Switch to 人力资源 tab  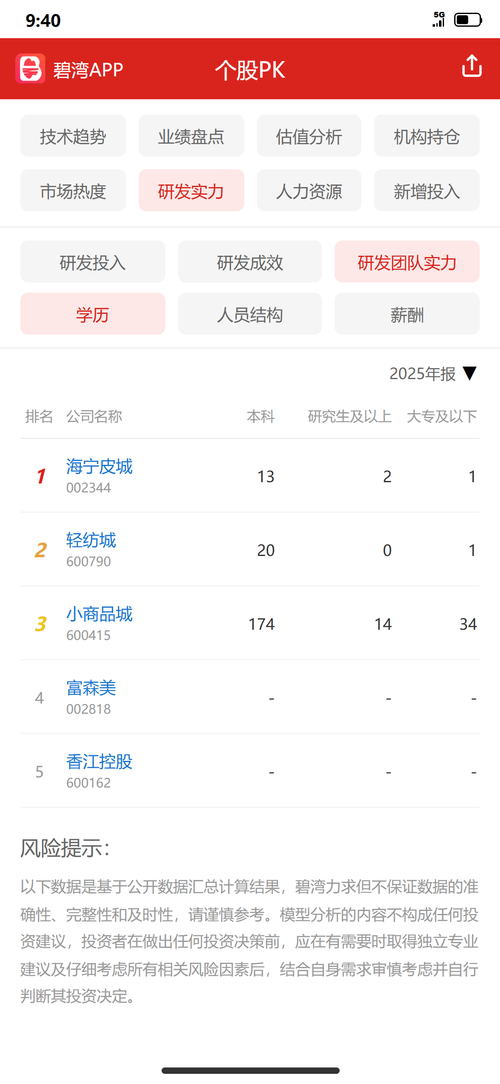click(309, 190)
